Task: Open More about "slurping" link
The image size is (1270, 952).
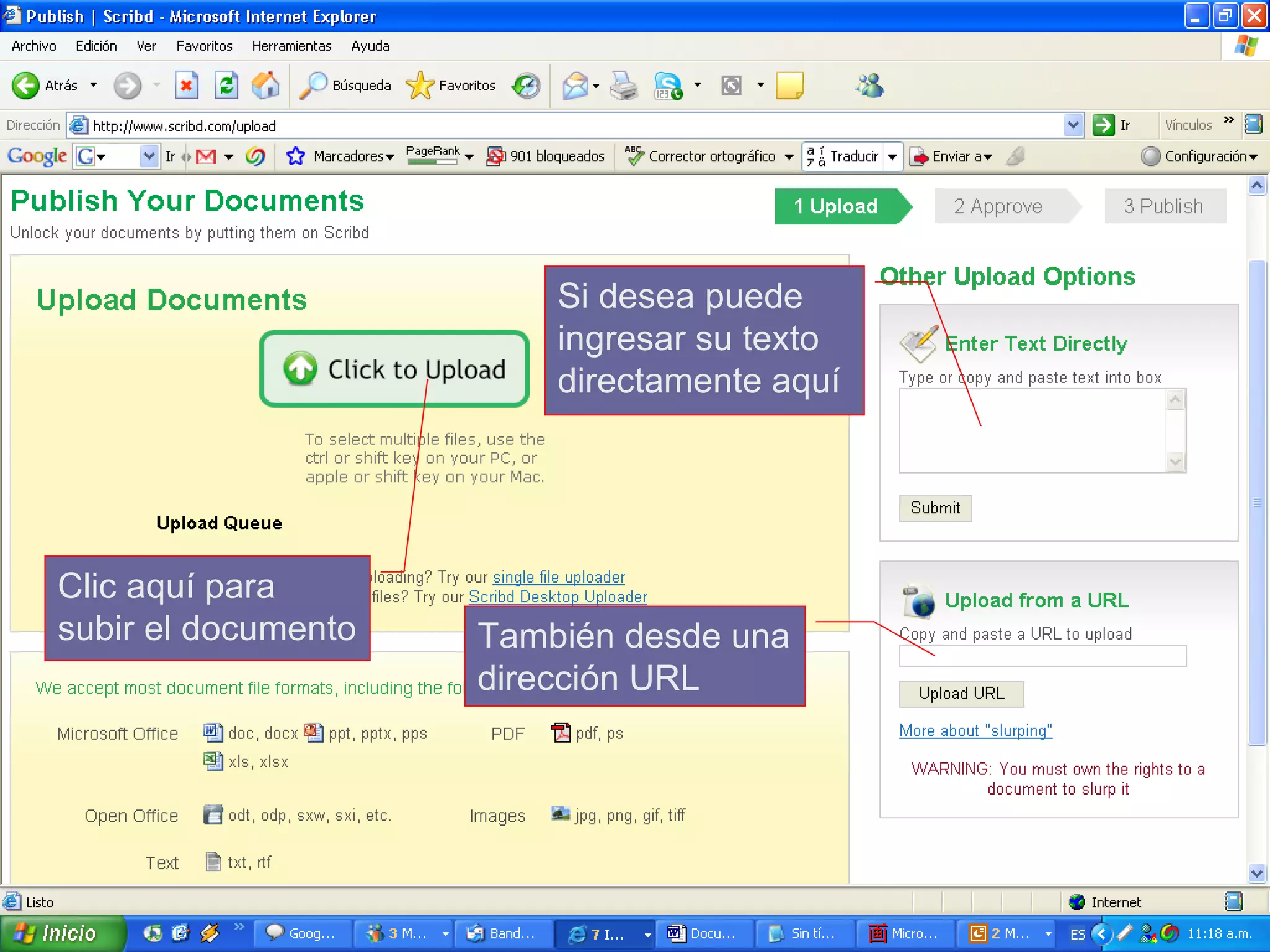Action: 976,731
